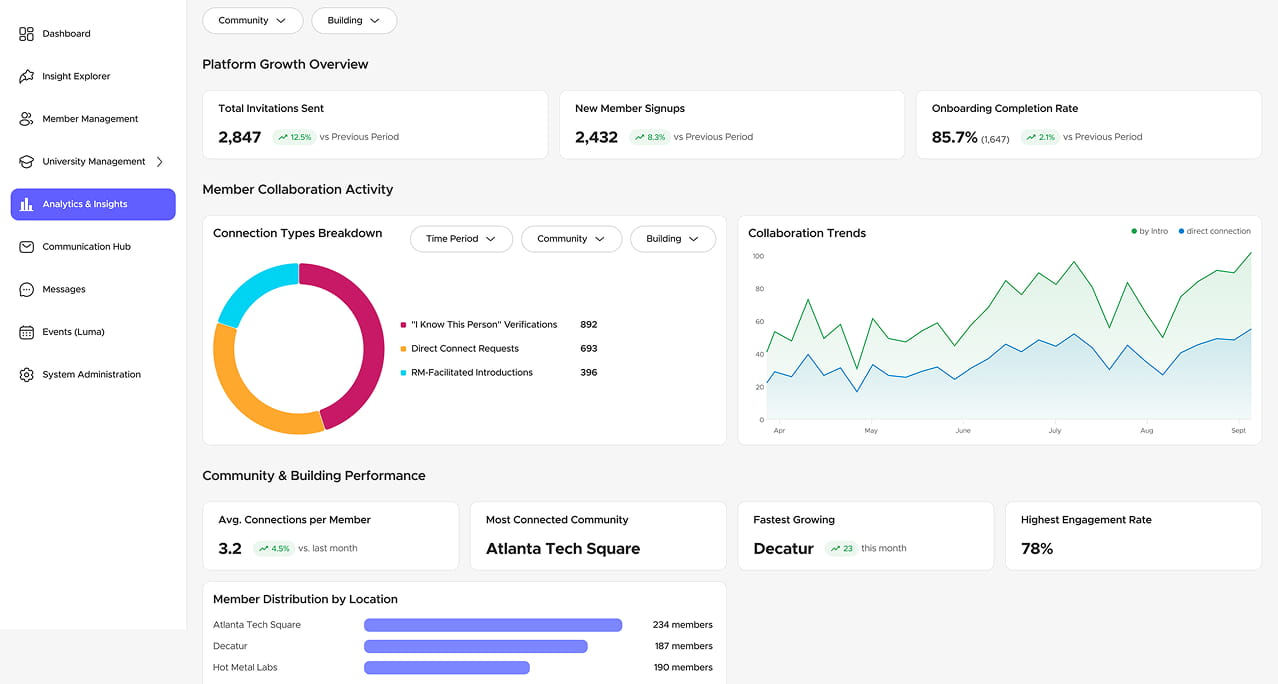Image resolution: width=1278 pixels, height=684 pixels.
Task: Click the Decatur member distribution bar
Action: pyautogui.click(x=476, y=646)
